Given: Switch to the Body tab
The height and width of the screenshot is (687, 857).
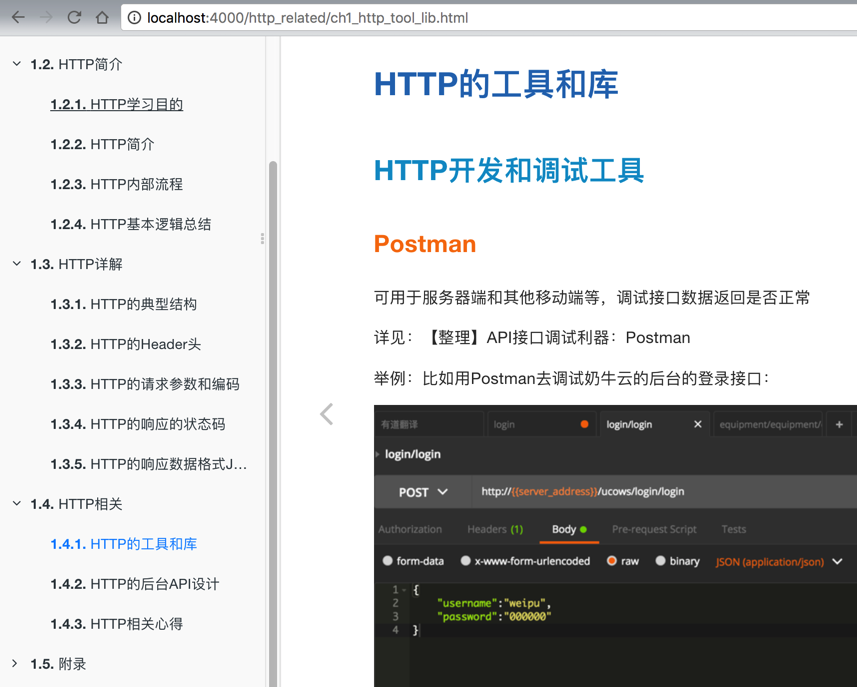Looking at the screenshot, I should [569, 529].
